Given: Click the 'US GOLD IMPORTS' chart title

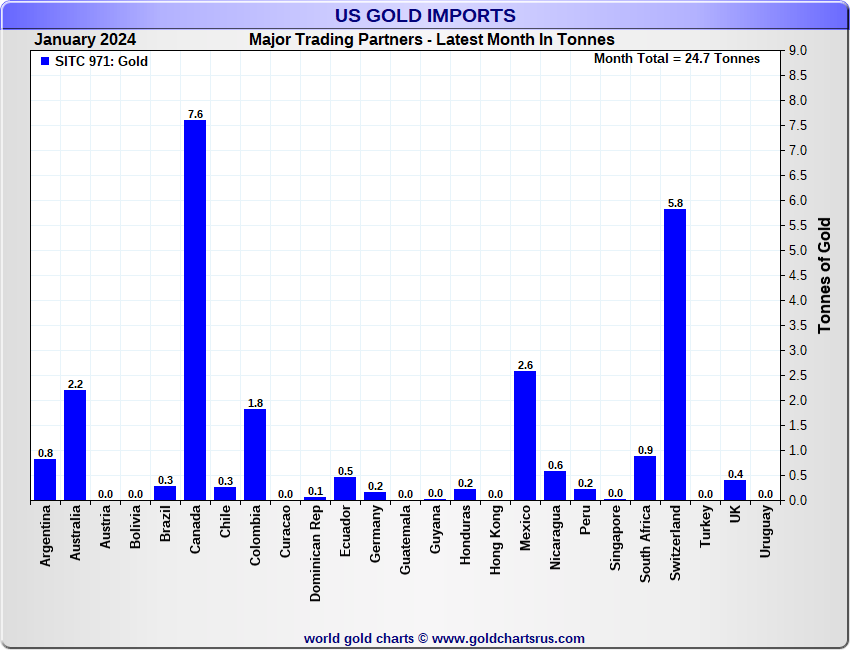Looking at the screenshot, I should coord(425,16).
